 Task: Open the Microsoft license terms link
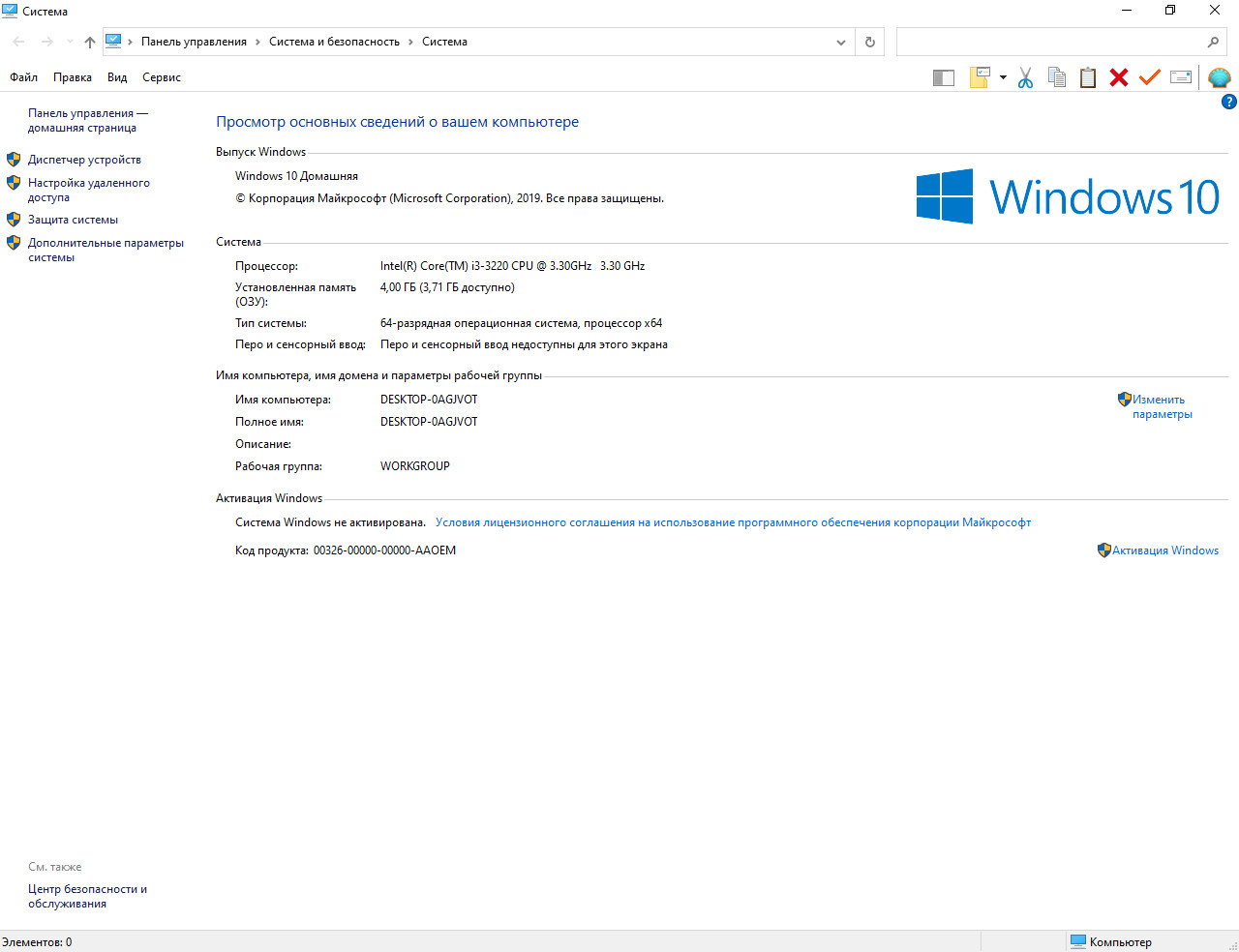pyautogui.click(x=733, y=522)
